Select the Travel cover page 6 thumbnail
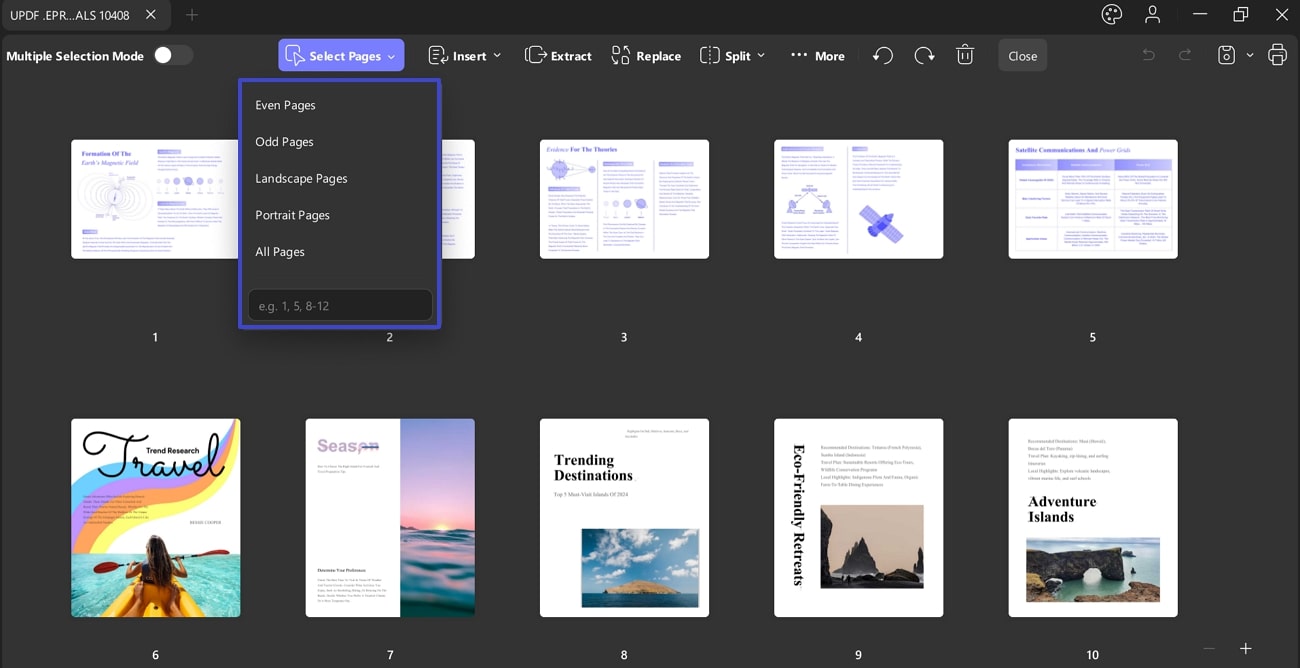The width and height of the screenshot is (1300, 668). pyautogui.click(x=155, y=518)
